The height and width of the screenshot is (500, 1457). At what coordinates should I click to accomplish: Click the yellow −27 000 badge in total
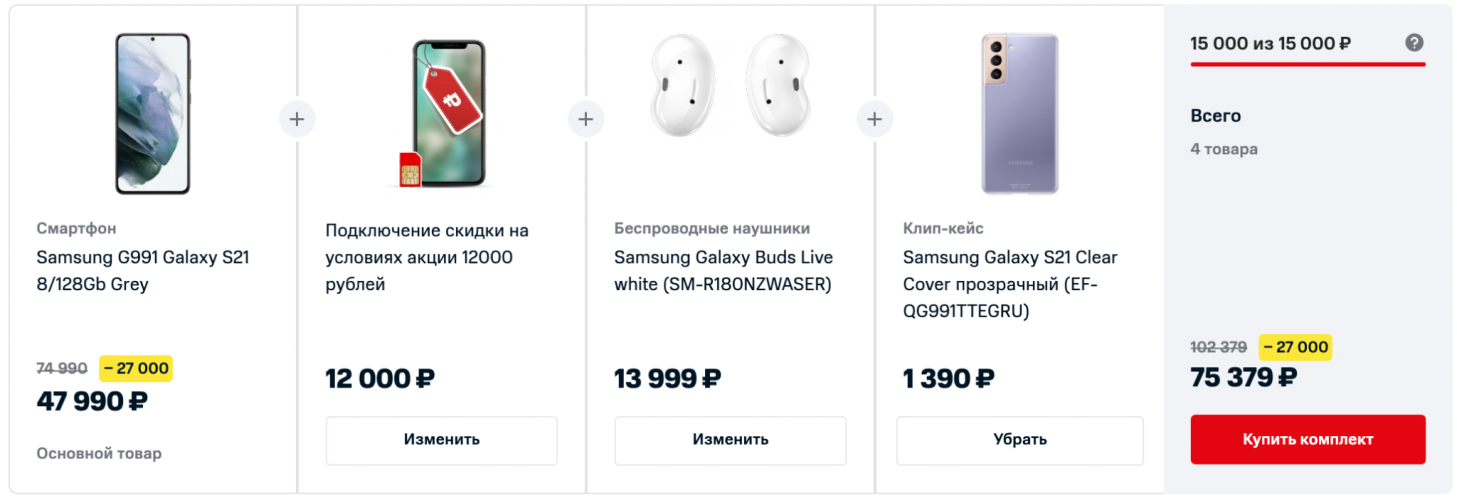[1295, 347]
